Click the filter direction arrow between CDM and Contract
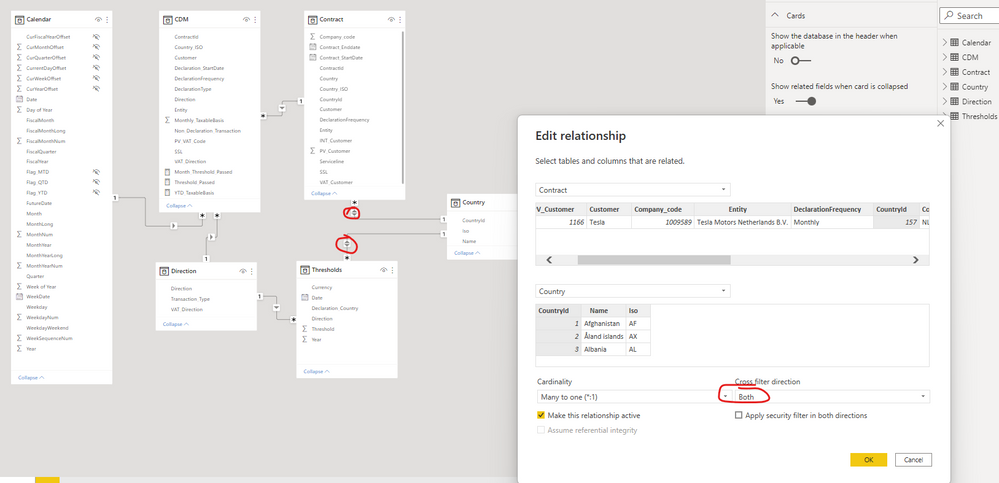 click(x=282, y=108)
